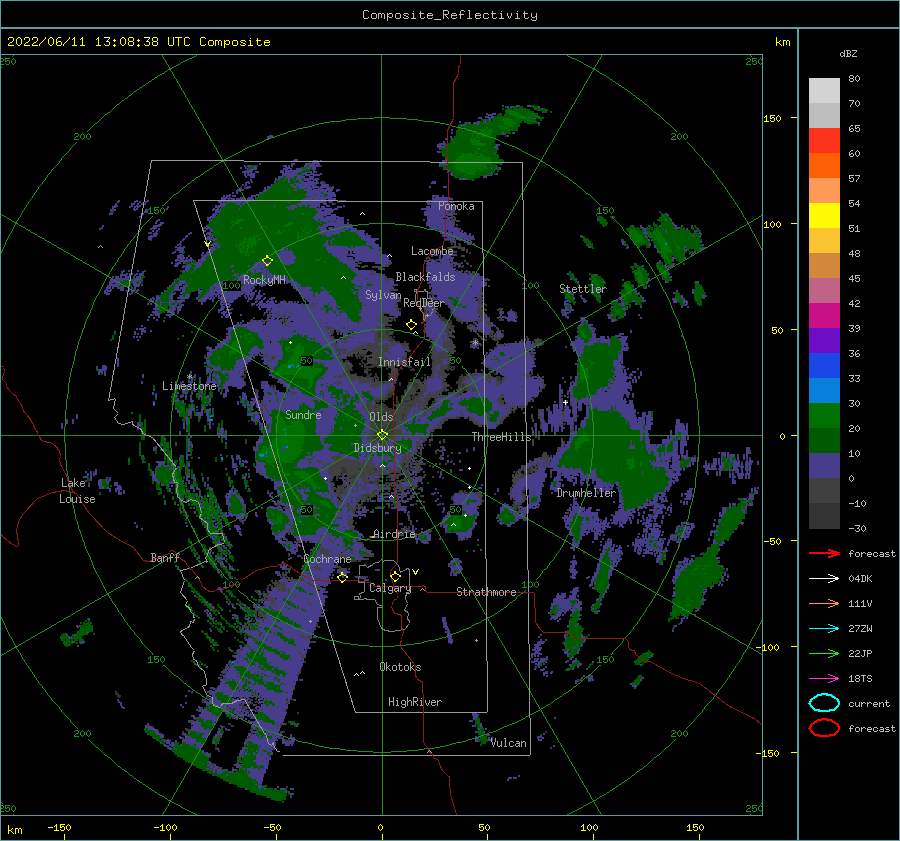
Task: Click the yellow marker south of RedDeer
Action: point(411,324)
